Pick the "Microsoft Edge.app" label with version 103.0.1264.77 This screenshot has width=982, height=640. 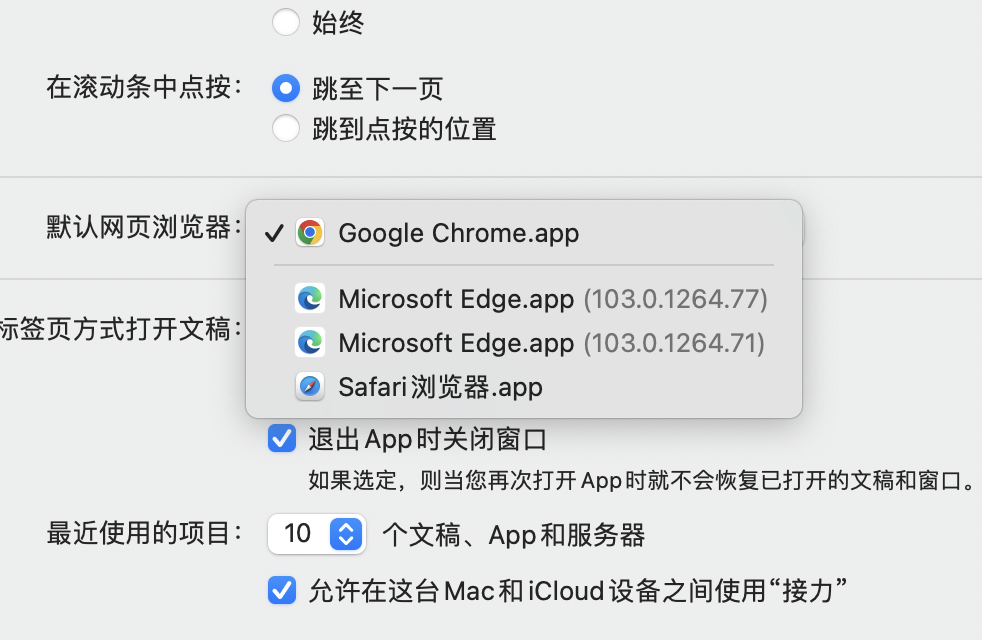tap(456, 298)
